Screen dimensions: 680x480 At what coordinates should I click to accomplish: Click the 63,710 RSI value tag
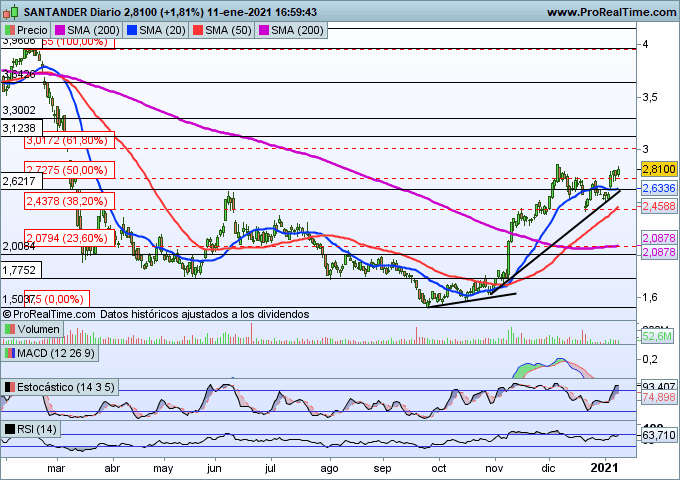point(659,435)
